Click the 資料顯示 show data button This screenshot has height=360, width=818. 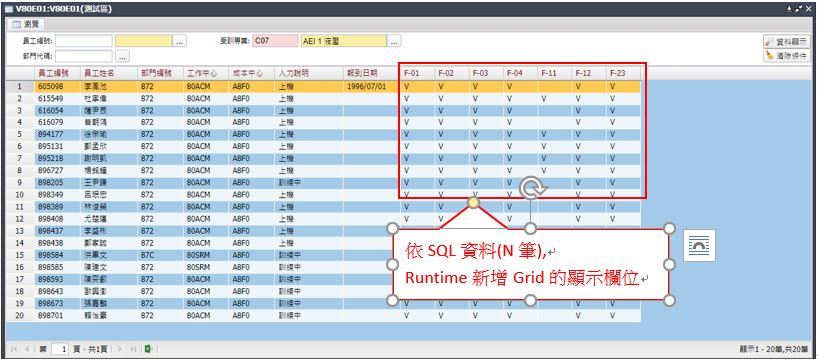(787, 42)
